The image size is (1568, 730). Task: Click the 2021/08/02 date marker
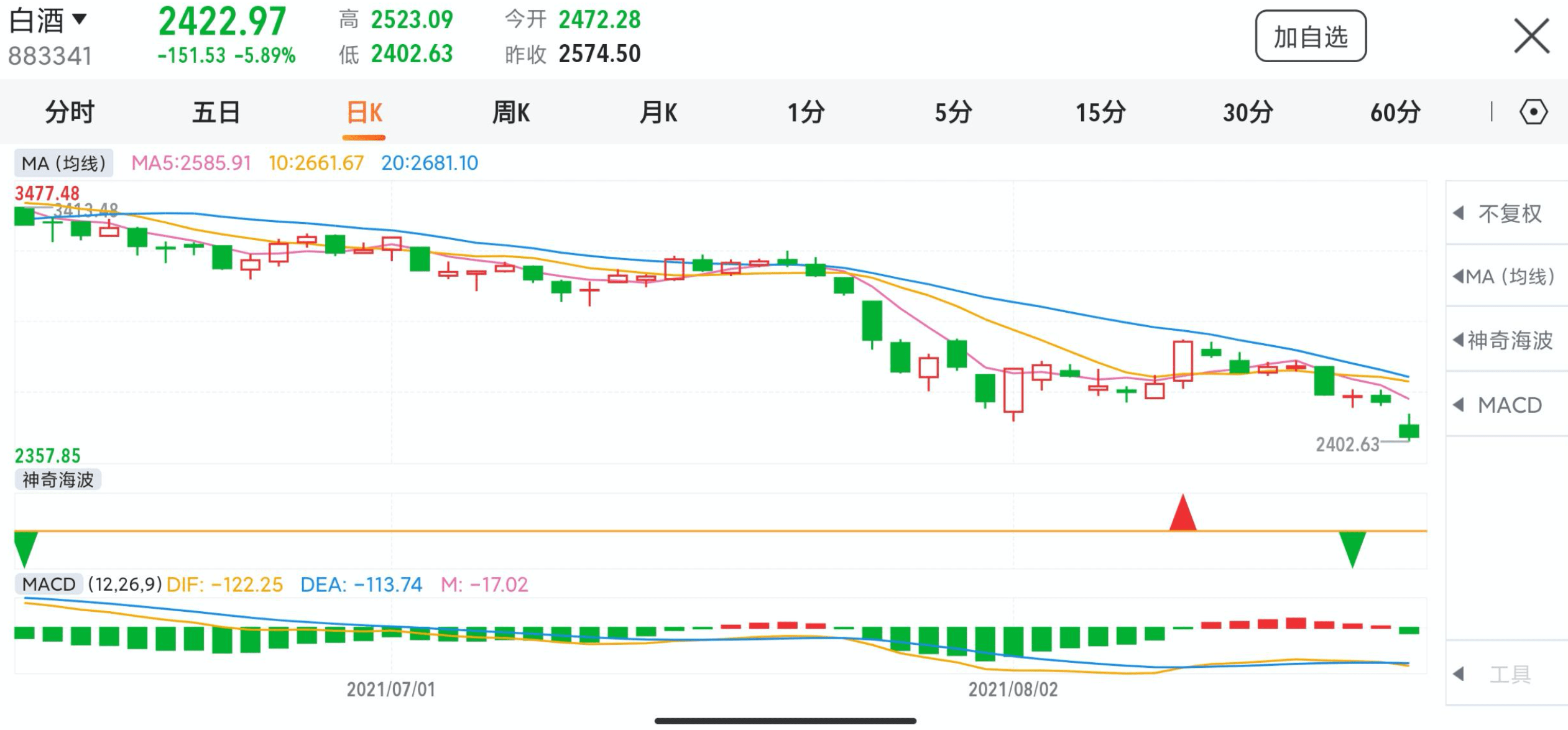[1013, 689]
